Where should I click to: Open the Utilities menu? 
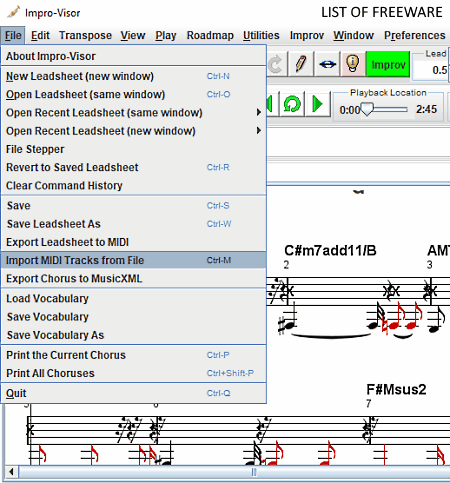tap(261, 35)
